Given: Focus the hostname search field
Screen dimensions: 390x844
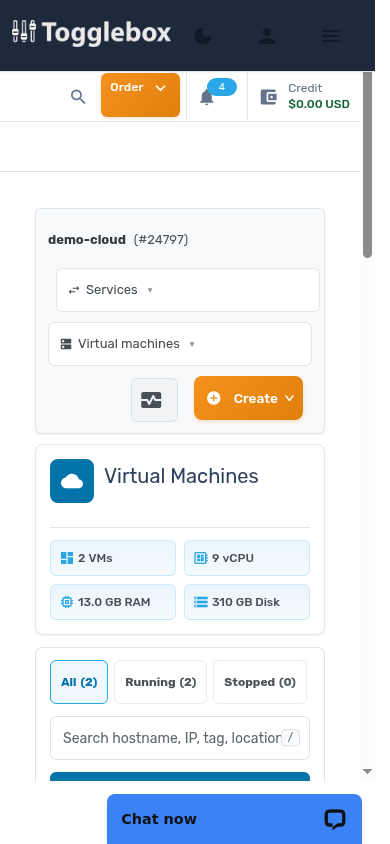Looking at the screenshot, I should [180, 738].
